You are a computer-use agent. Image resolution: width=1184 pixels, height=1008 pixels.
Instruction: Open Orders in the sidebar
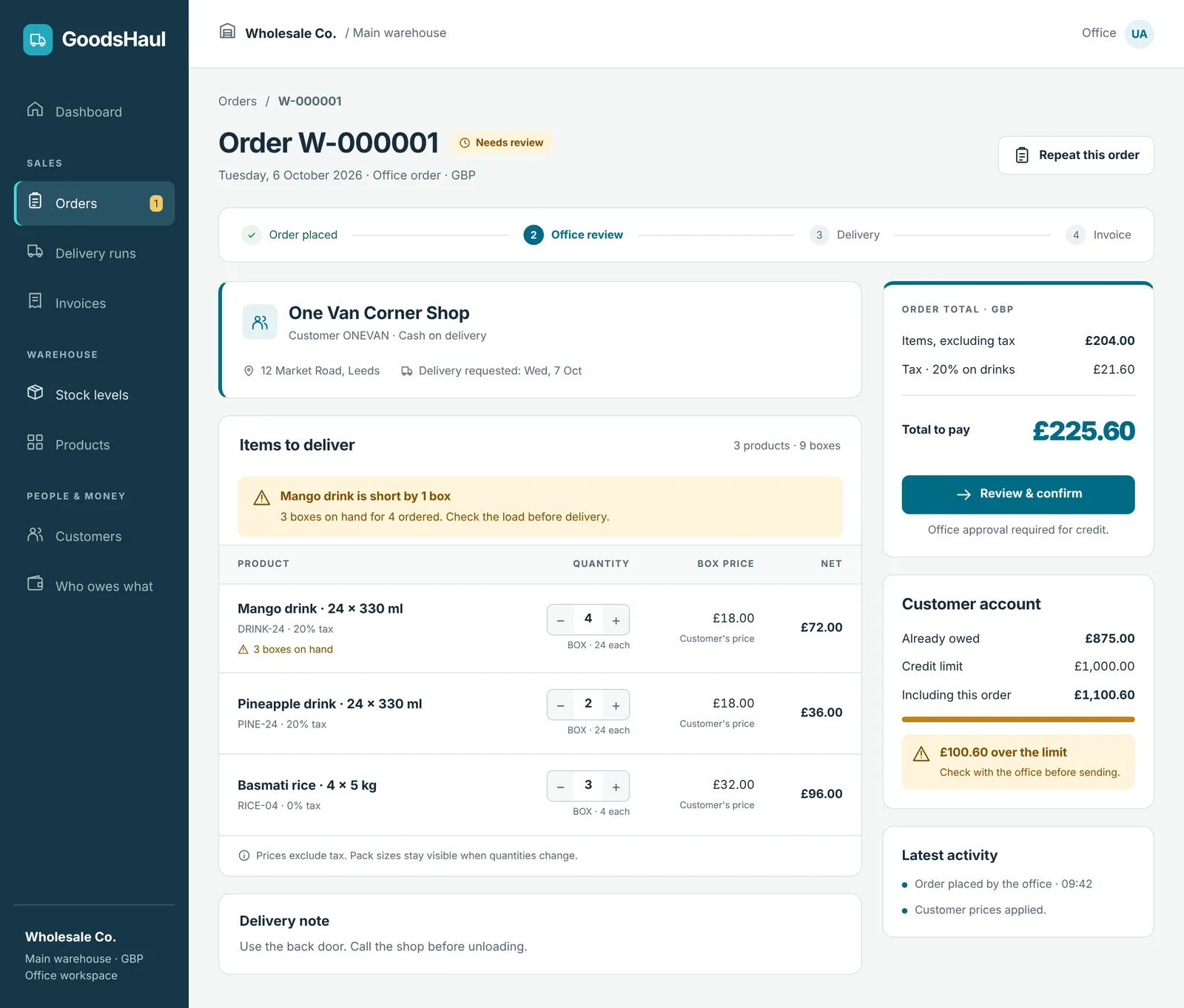click(94, 204)
